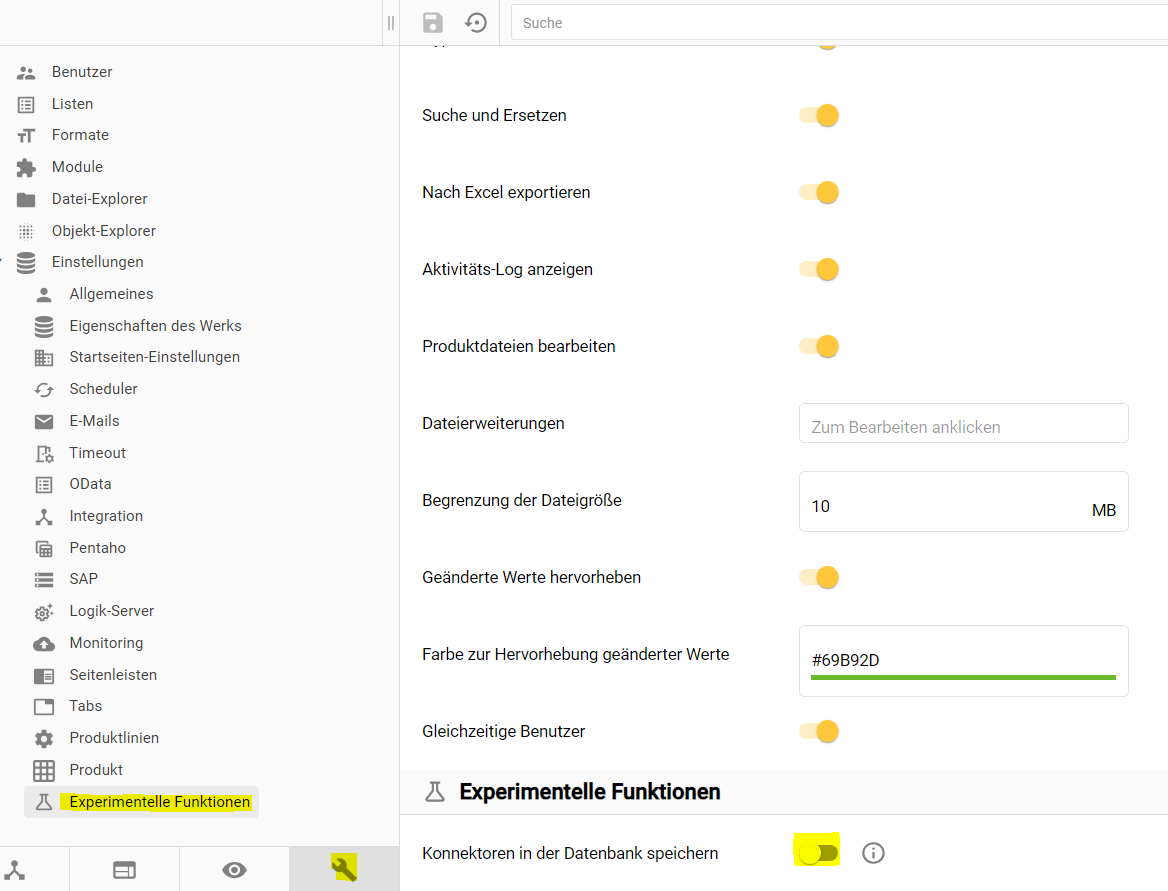The width and height of the screenshot is (1168, 891).
Task: Select the E-Mails envelope icon
Action: tap(44, 420)
